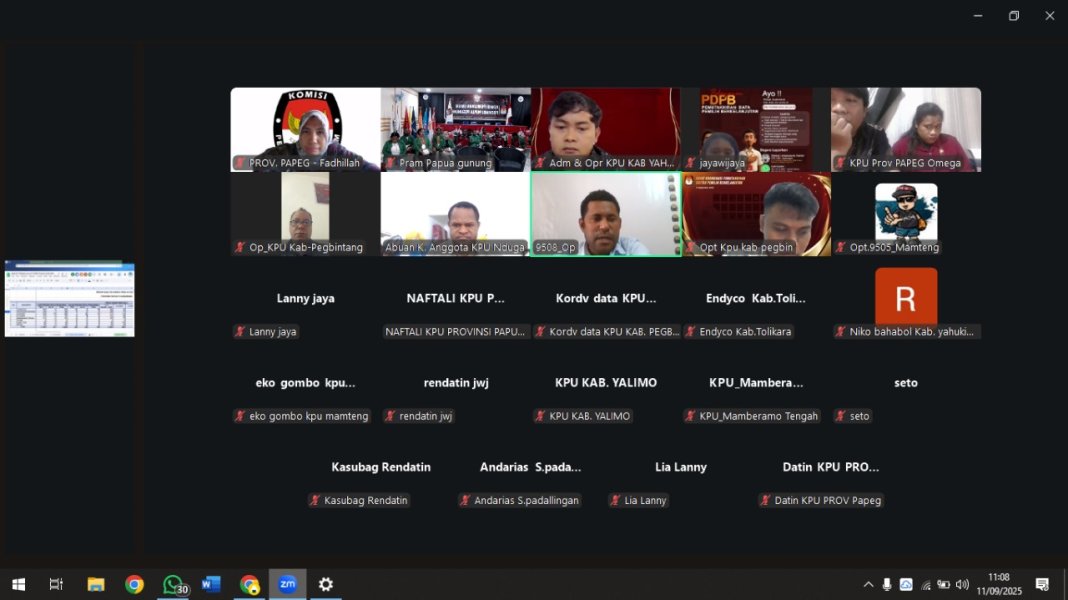This screenshot has width=1068, height=600.
Task: Open the Settings gear in the taskbar
Action: coord(325,584)
